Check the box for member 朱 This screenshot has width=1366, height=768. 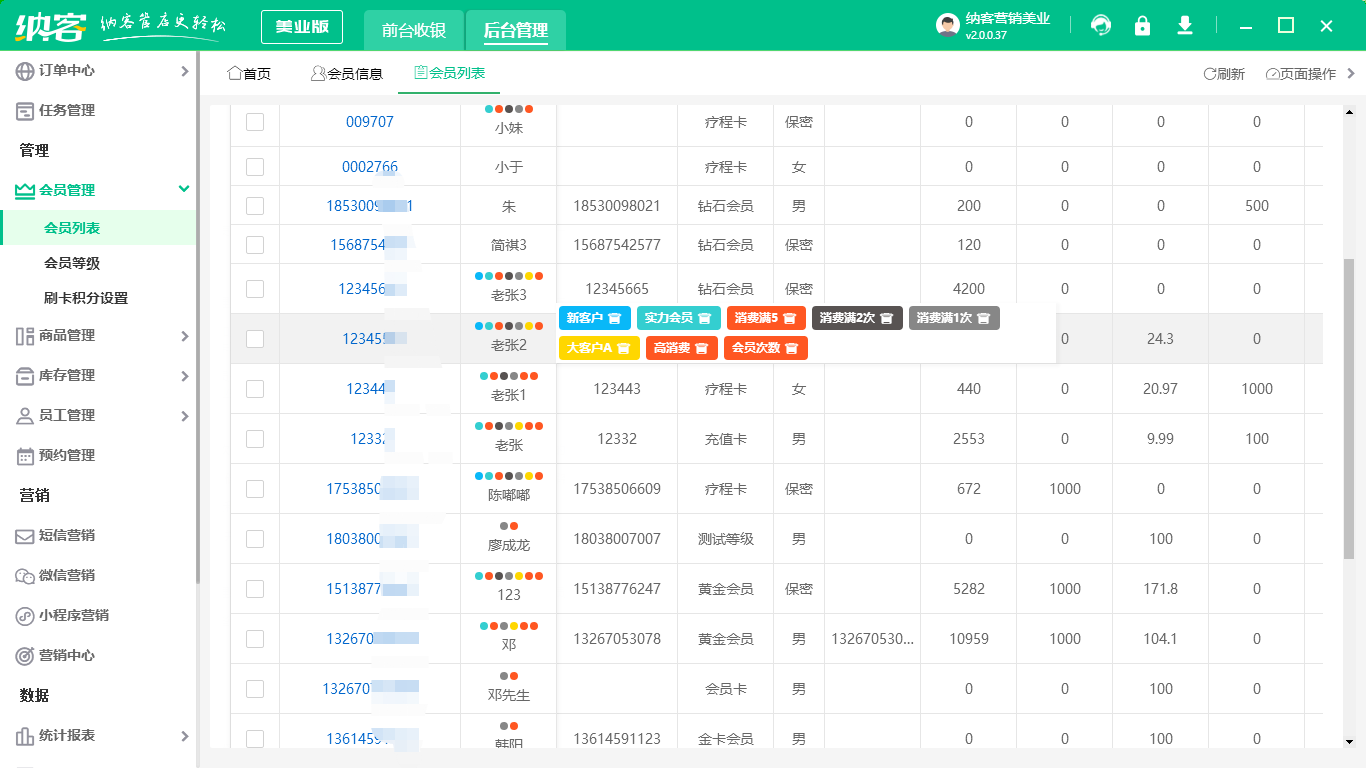255,206
